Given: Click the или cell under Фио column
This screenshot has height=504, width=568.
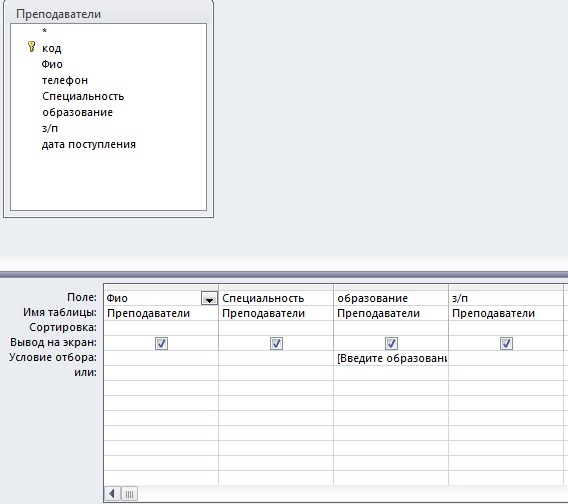Looking at the screenshot, I should (161, 373).
